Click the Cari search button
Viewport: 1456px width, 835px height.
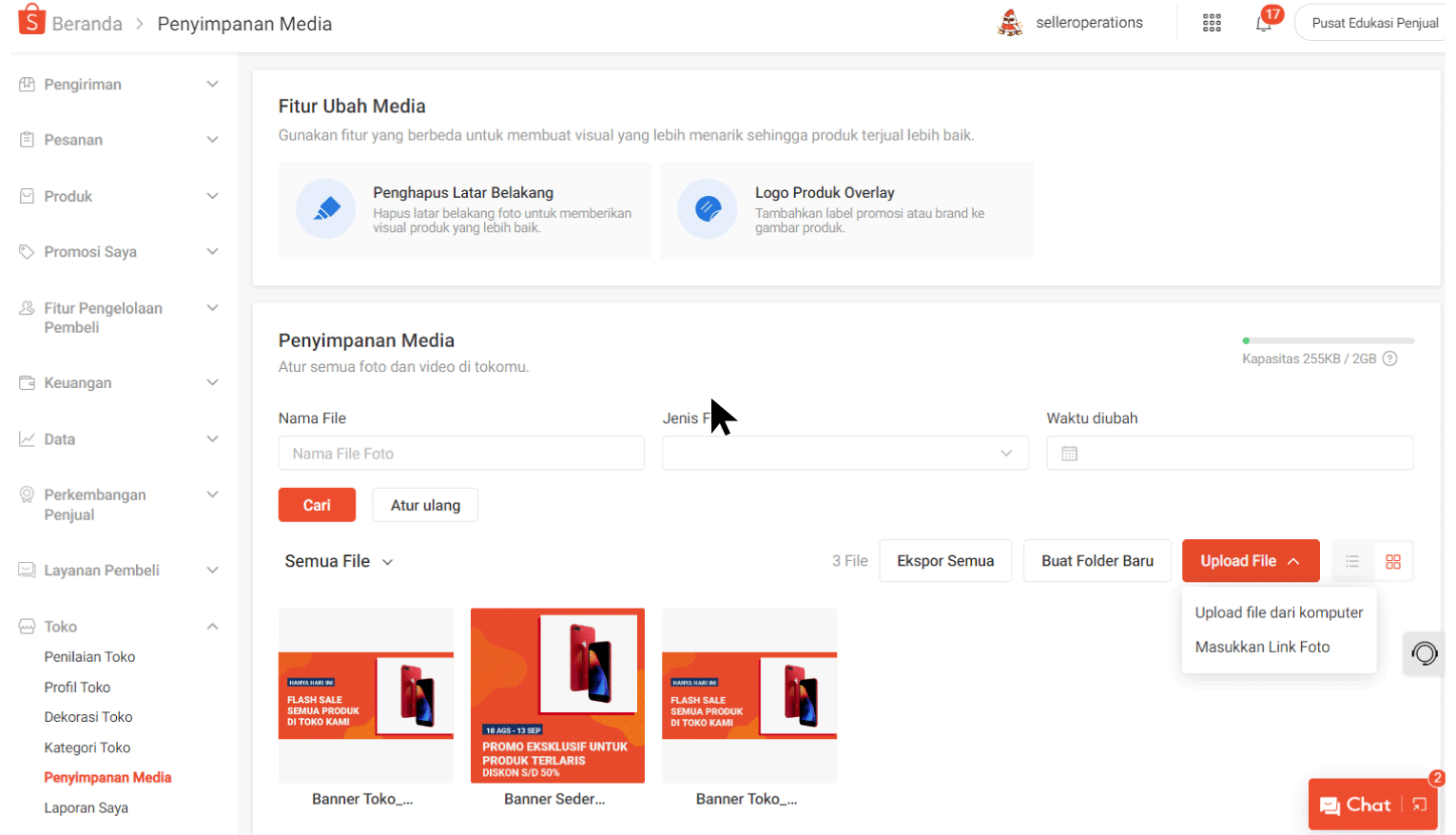pos(317,504)
